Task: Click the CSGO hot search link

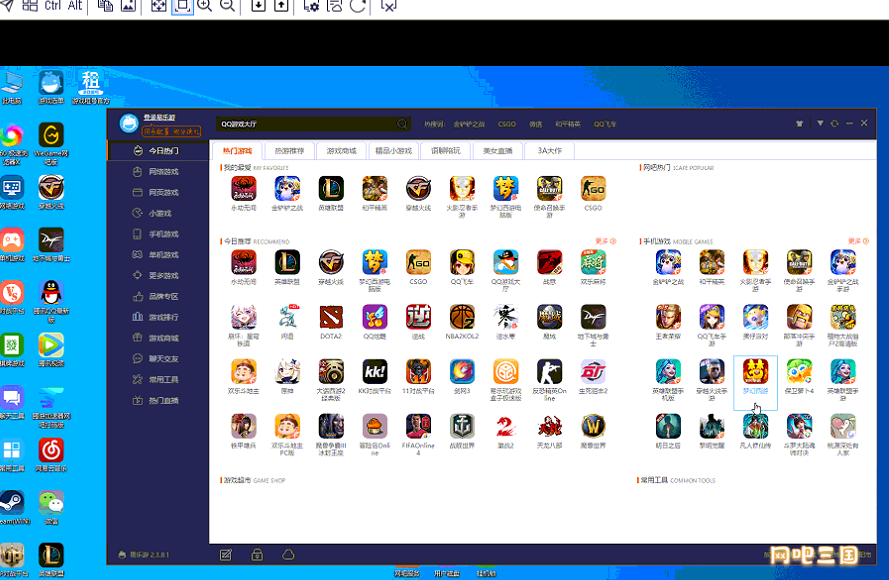Action: pyautogui.click(x=507, y=124)
